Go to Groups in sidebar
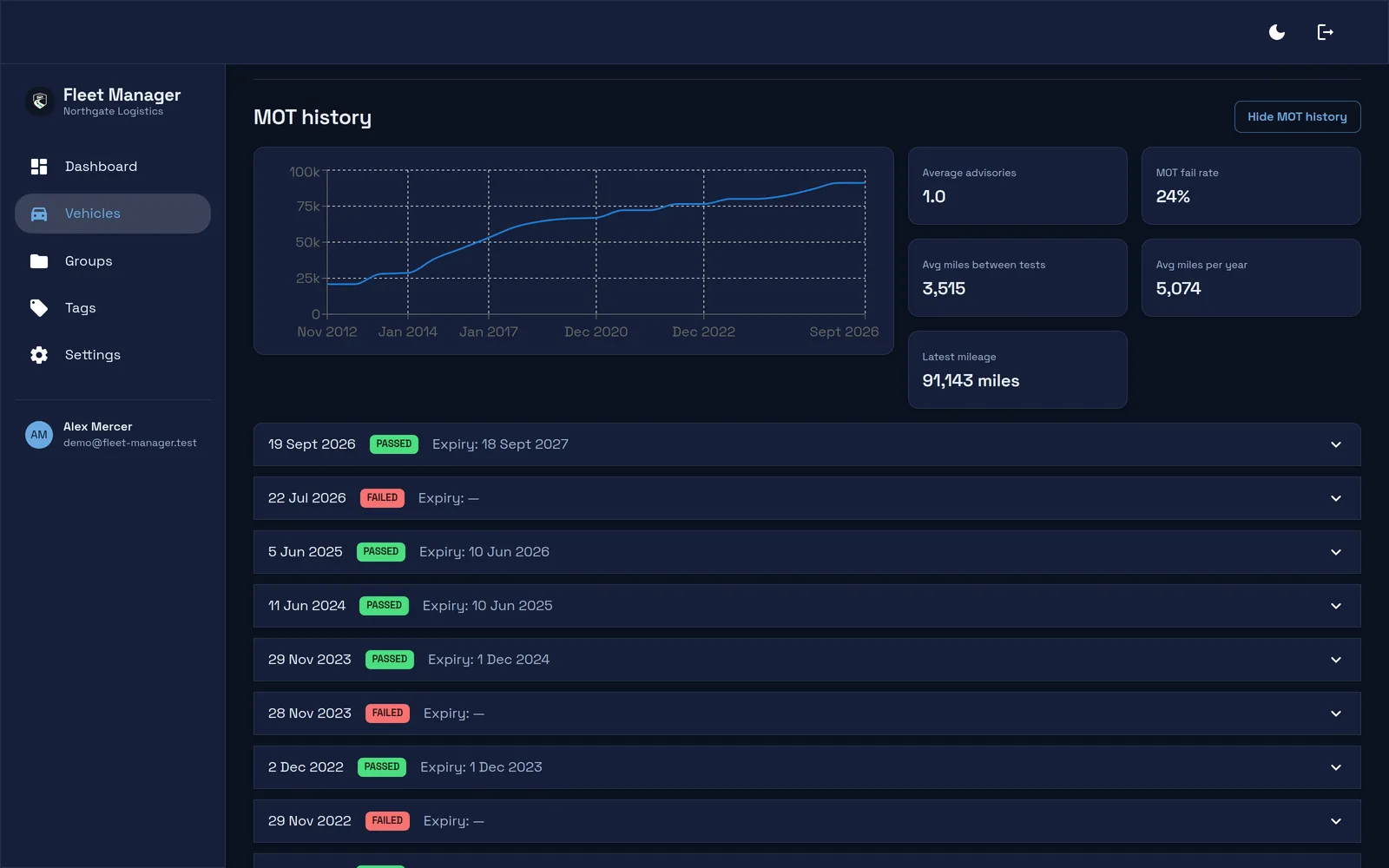The image size is (1389, 868). [x=113, y=261]
